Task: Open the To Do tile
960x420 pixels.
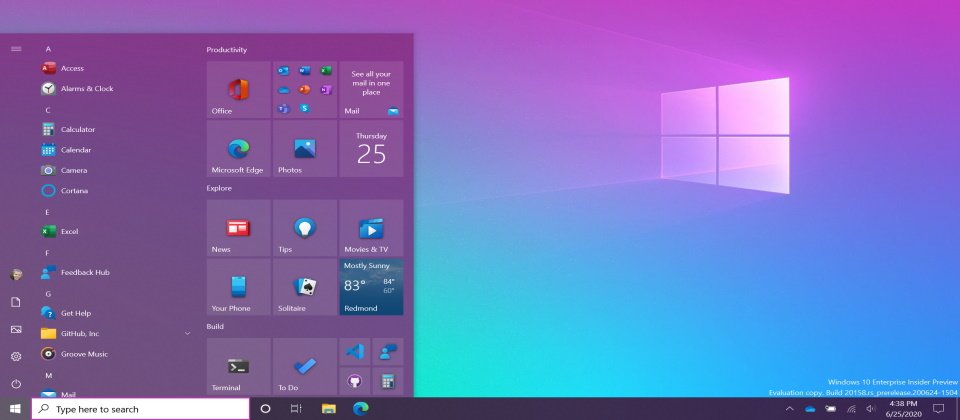Action: [304, 366]
